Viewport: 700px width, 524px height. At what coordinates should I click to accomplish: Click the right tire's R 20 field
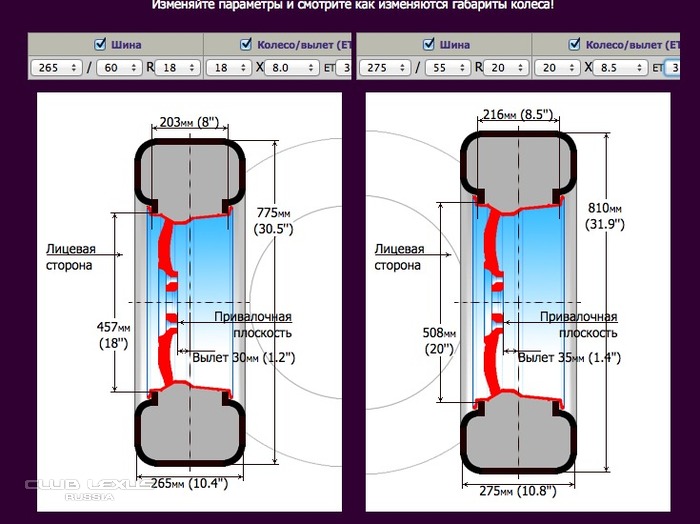pos(506,68)
